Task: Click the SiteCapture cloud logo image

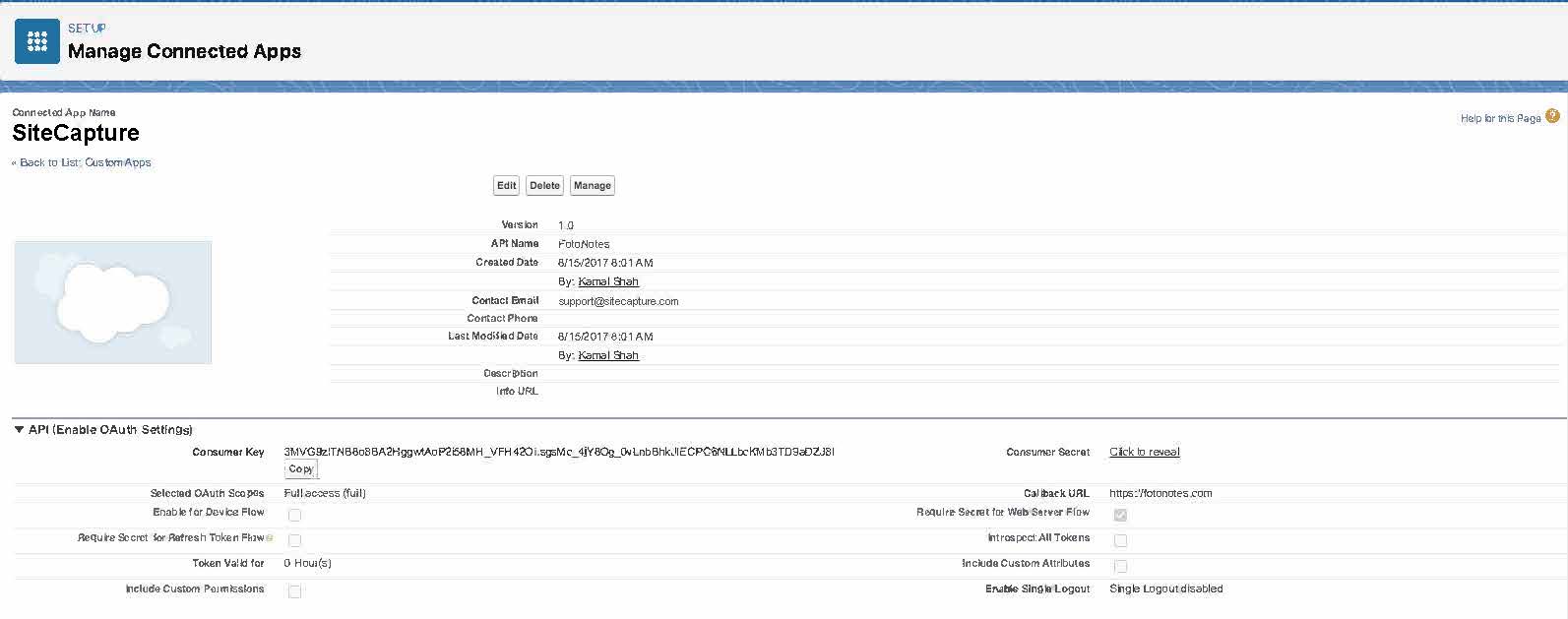Action: (x=113, y=302)
